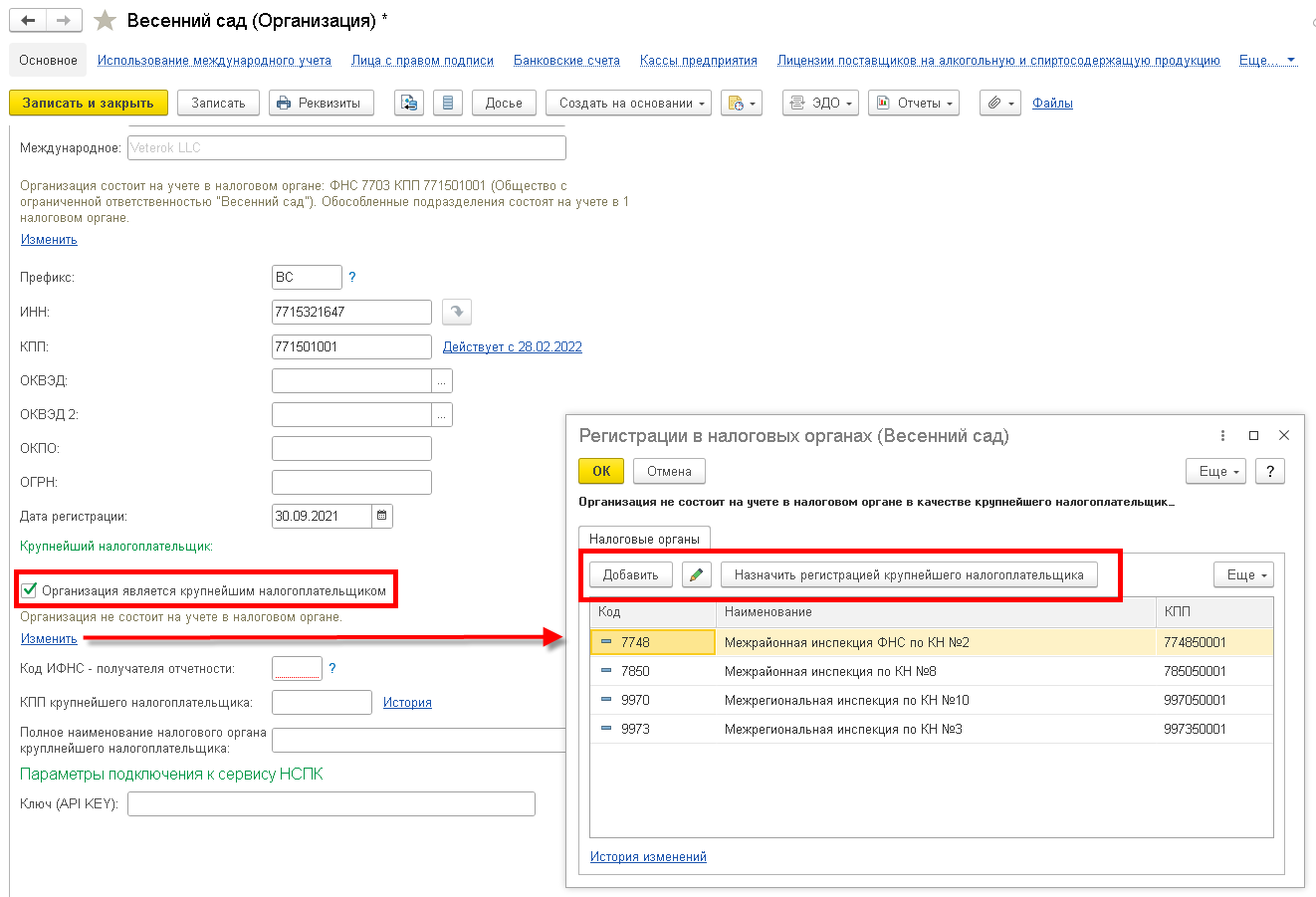Open the question mark help button in dialog

pyautogui.click(x=1270, y=471)
